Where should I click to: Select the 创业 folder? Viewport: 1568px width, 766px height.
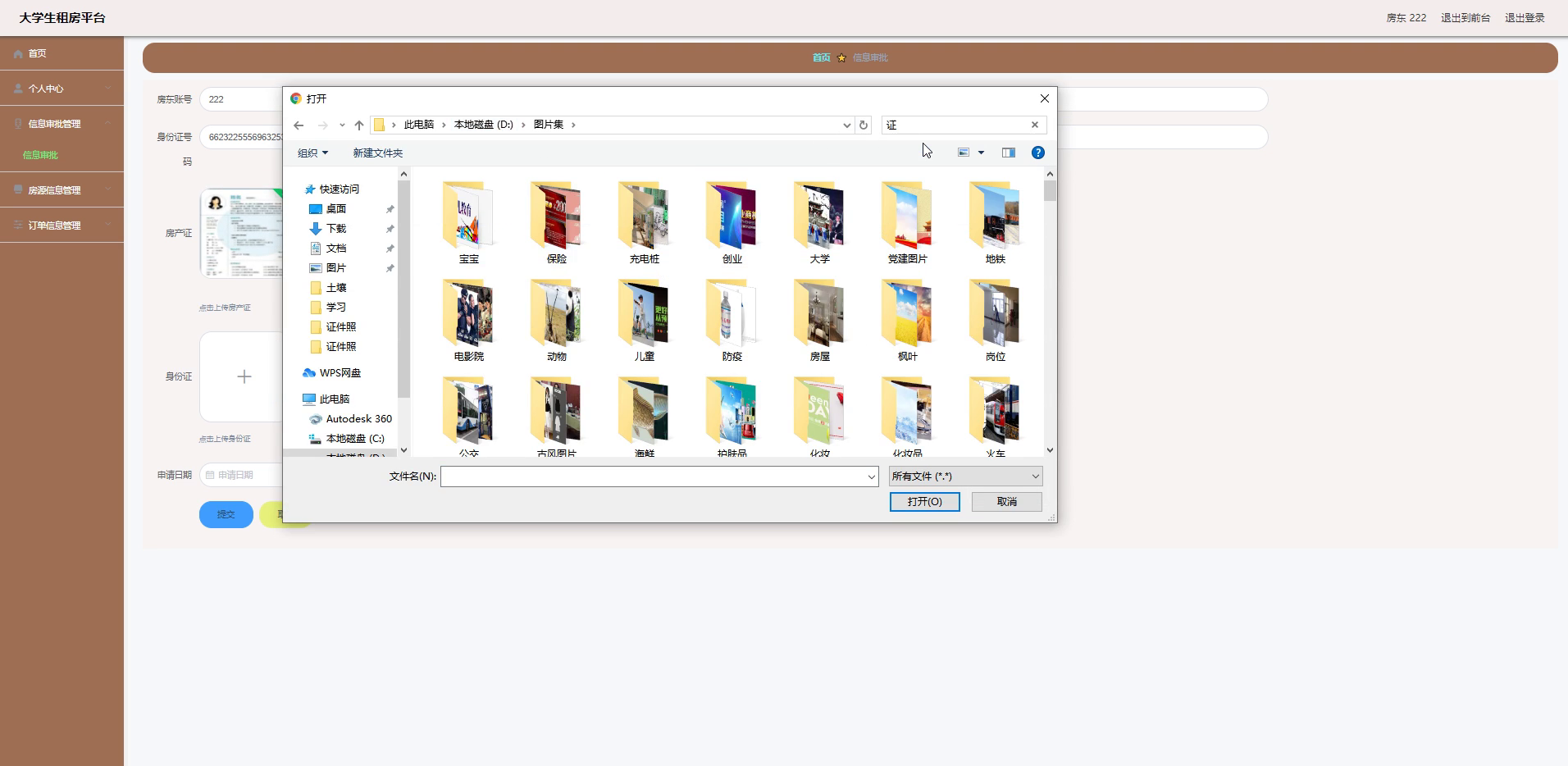click(x=732, y=222)
